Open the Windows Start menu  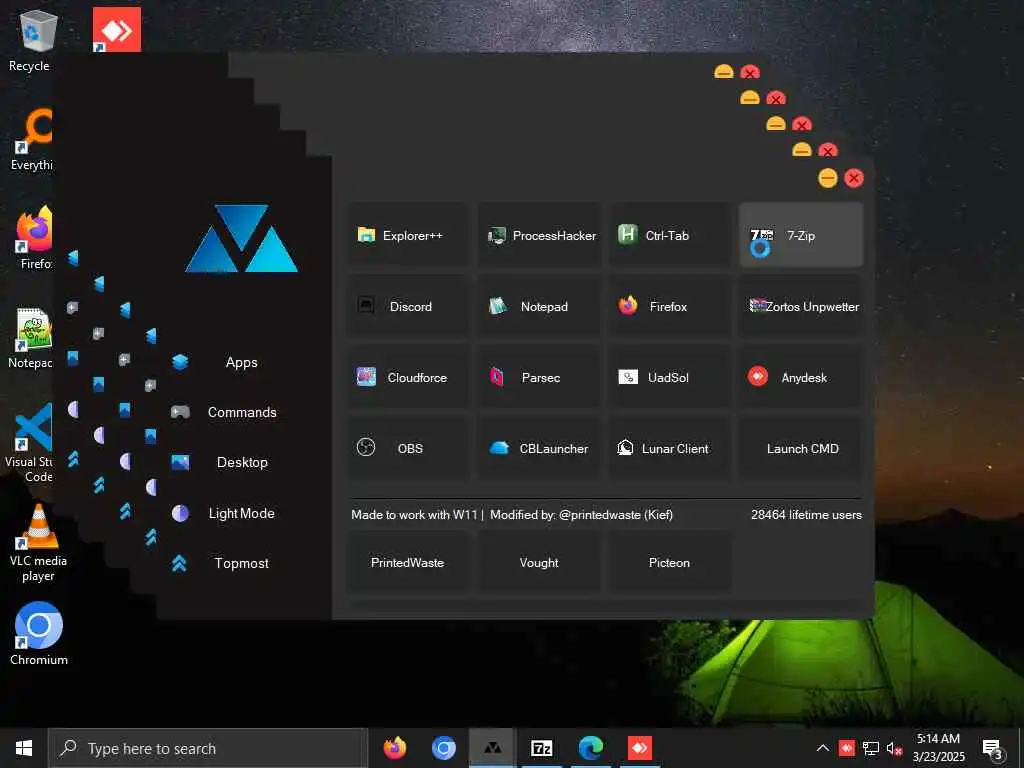[24, 748]
